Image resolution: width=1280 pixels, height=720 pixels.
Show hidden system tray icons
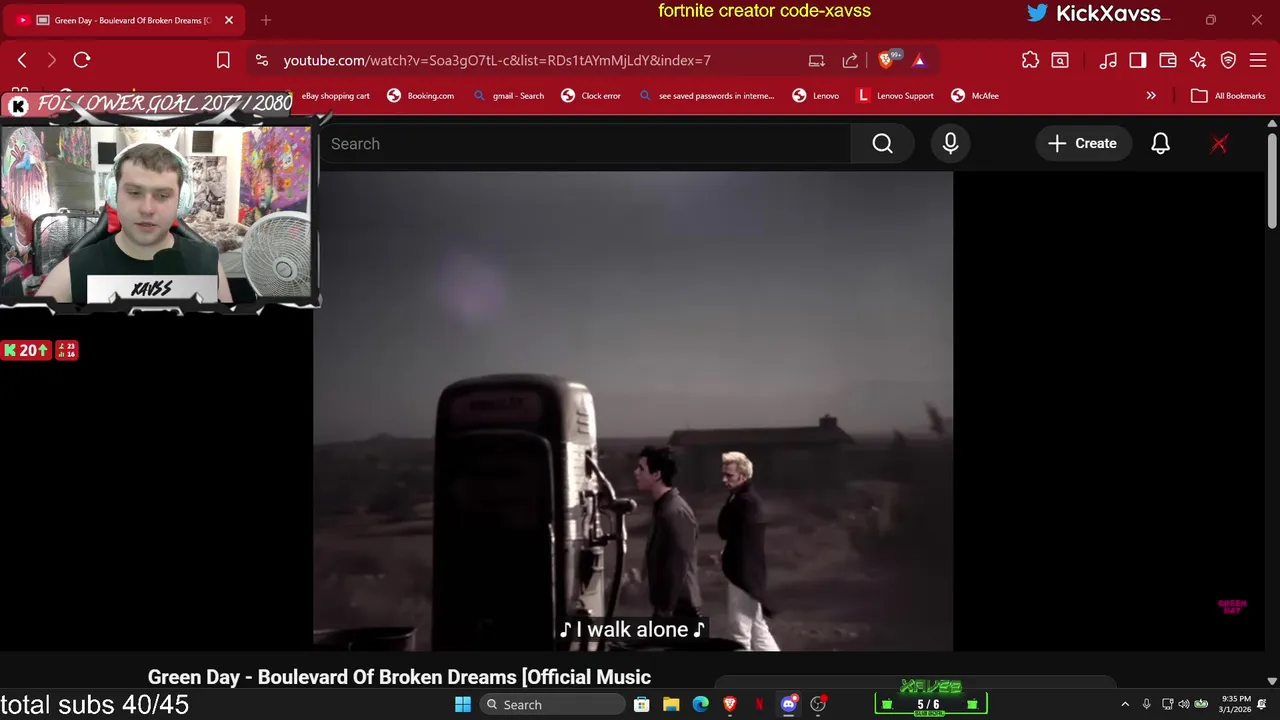tap(1125, 704)
